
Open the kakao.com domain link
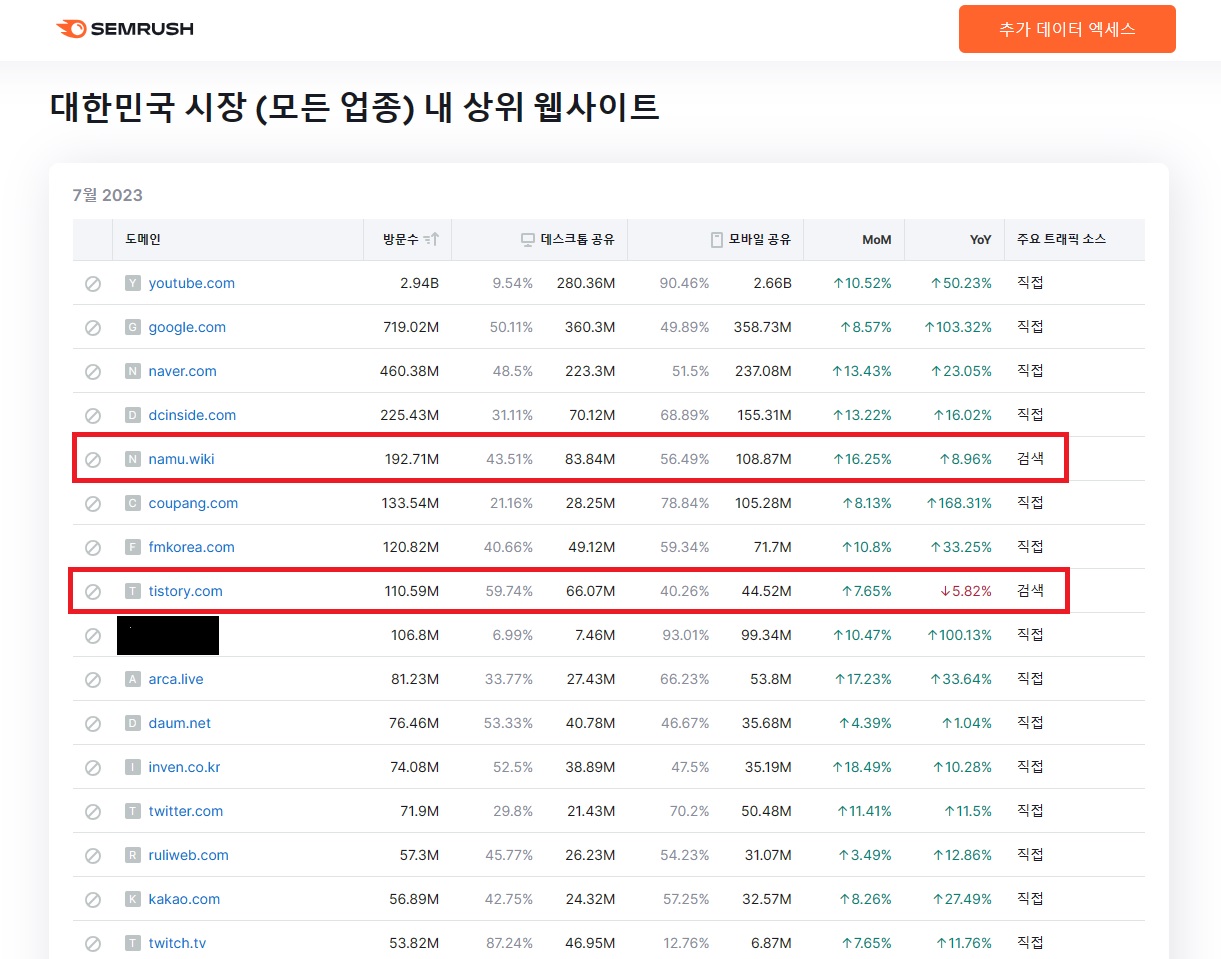(x=184, y=899)
